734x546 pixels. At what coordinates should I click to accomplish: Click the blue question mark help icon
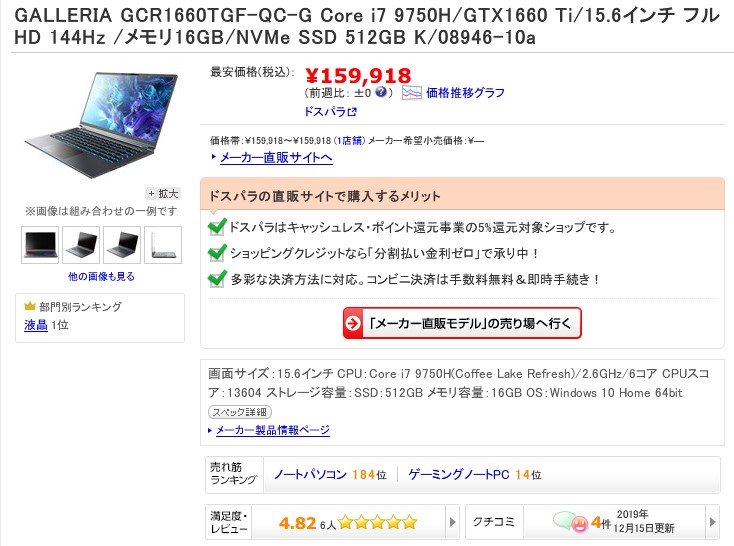tap(381, 92)
